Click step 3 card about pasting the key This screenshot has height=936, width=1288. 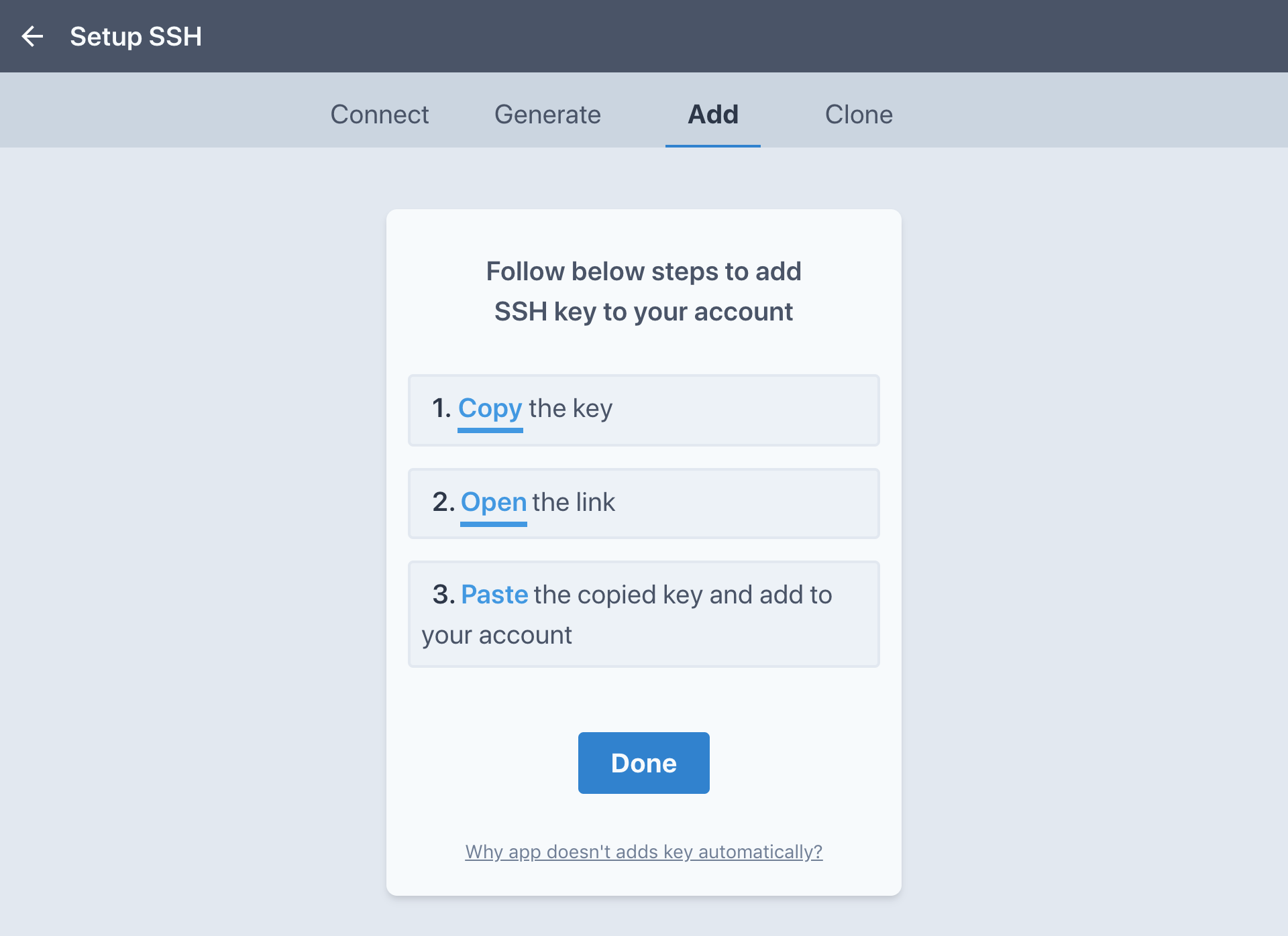[643, 613]
